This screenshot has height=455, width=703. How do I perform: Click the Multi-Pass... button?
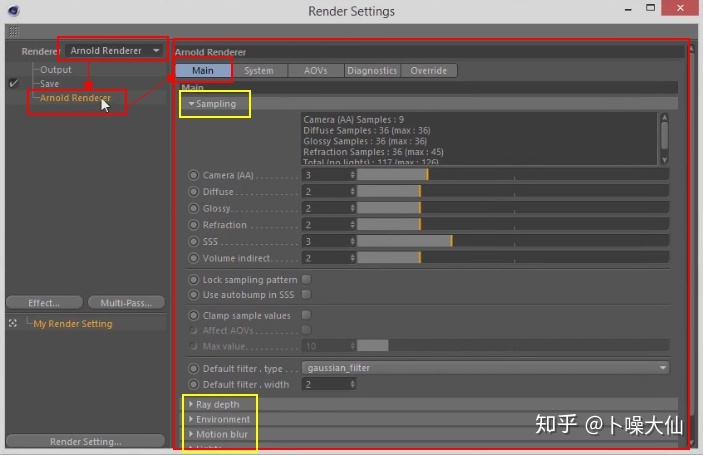126,303
